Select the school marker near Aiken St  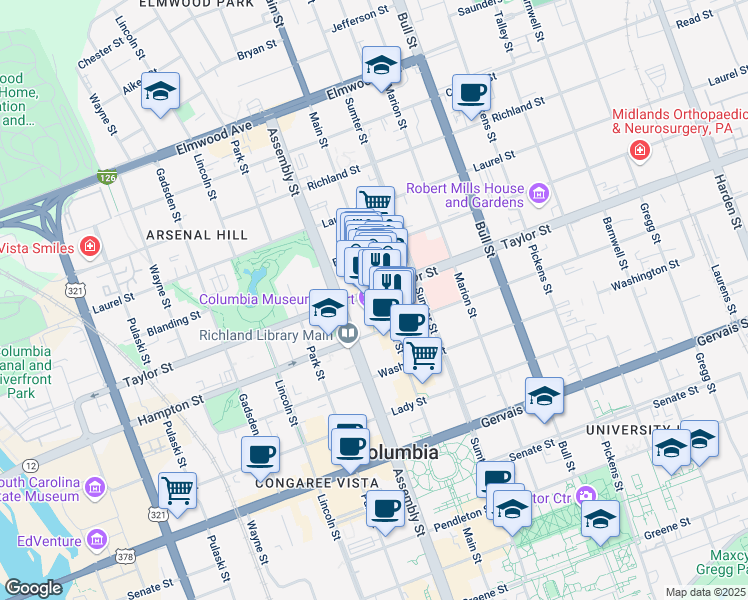point(160,94)
